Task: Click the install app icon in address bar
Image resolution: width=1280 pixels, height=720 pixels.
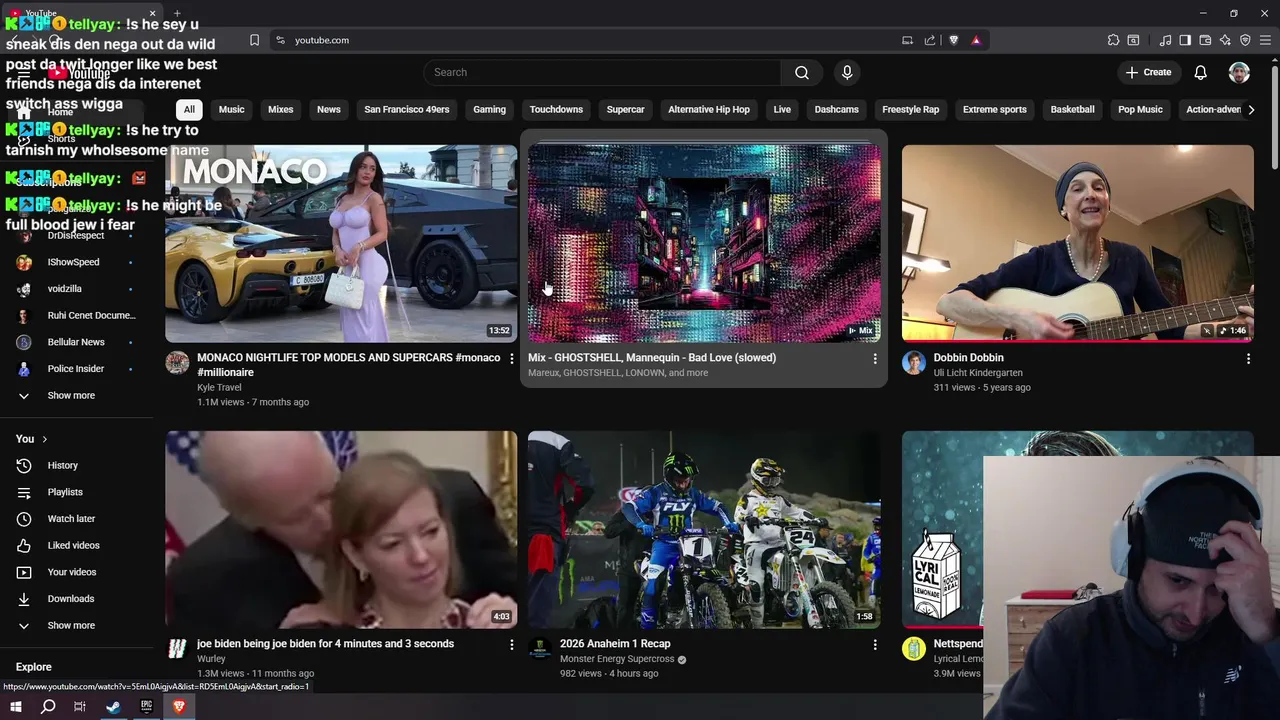Action: [907, 40]
